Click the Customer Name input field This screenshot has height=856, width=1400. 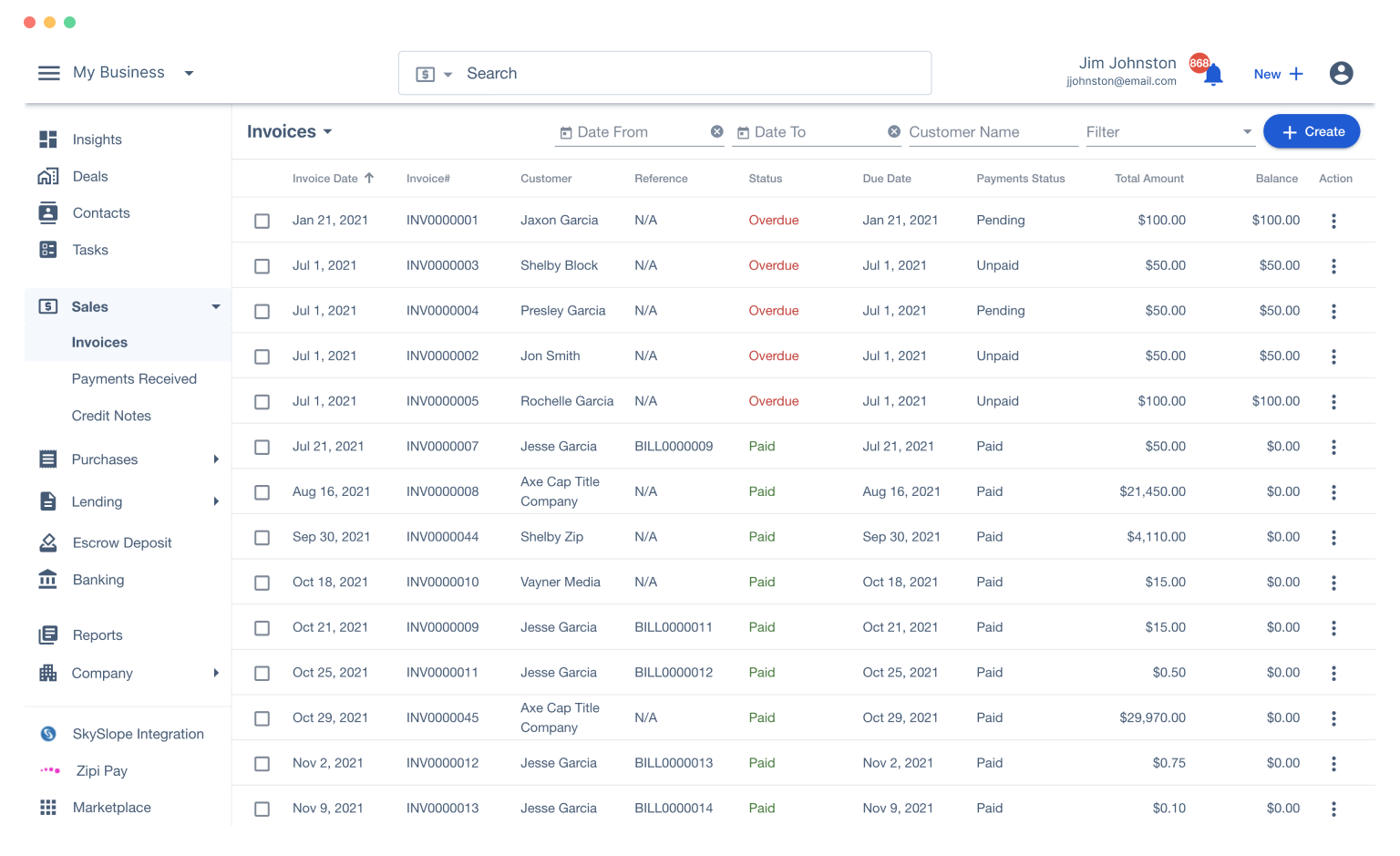pyautogui.click(x=991, y=132)
